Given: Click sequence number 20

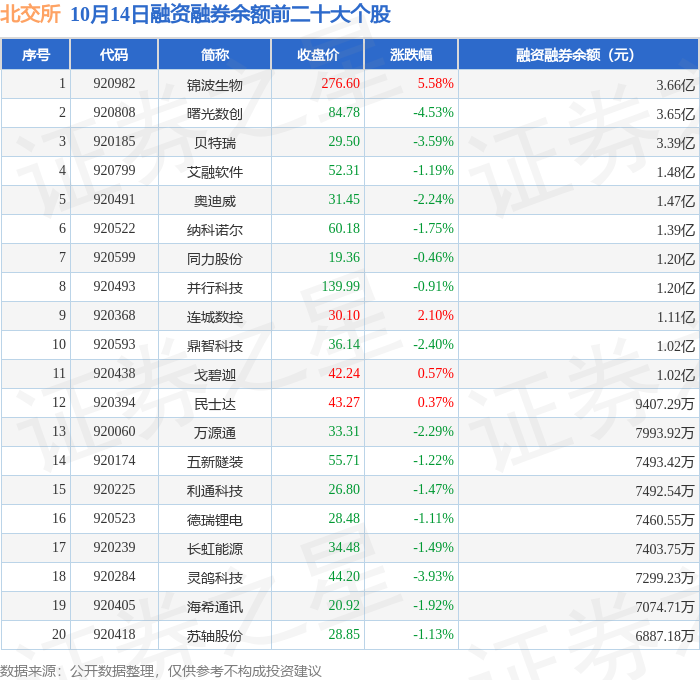Looking at the screenshot, I should [x=59, y=635].
